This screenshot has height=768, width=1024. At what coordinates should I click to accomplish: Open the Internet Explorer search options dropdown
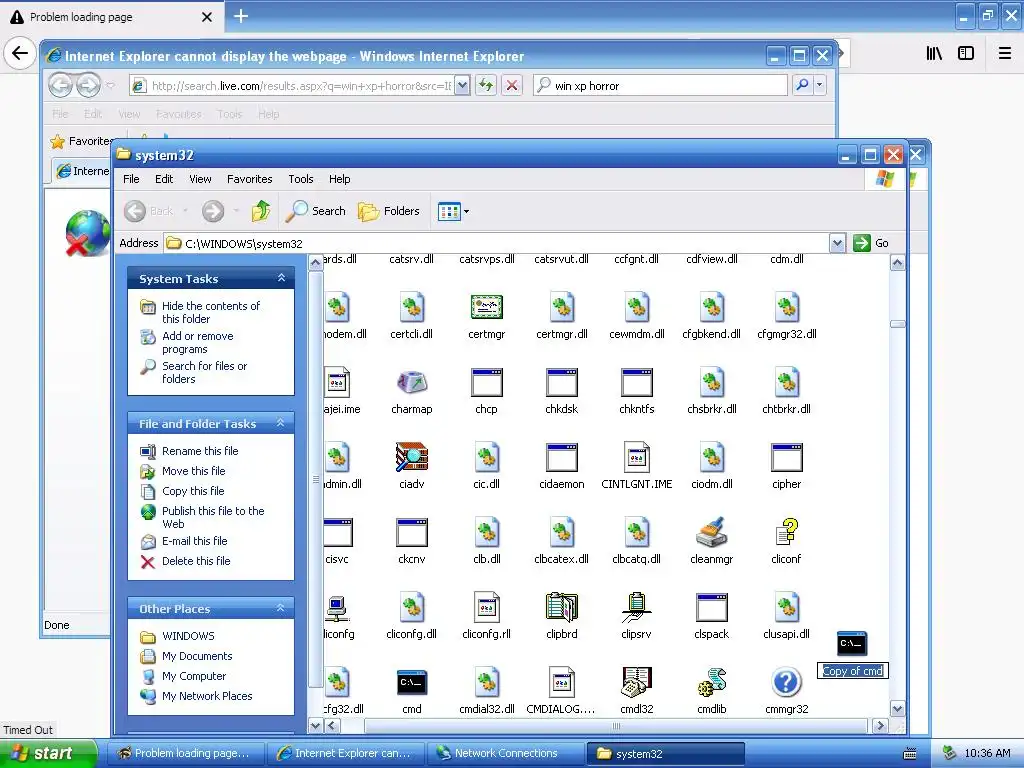[819, 85]
